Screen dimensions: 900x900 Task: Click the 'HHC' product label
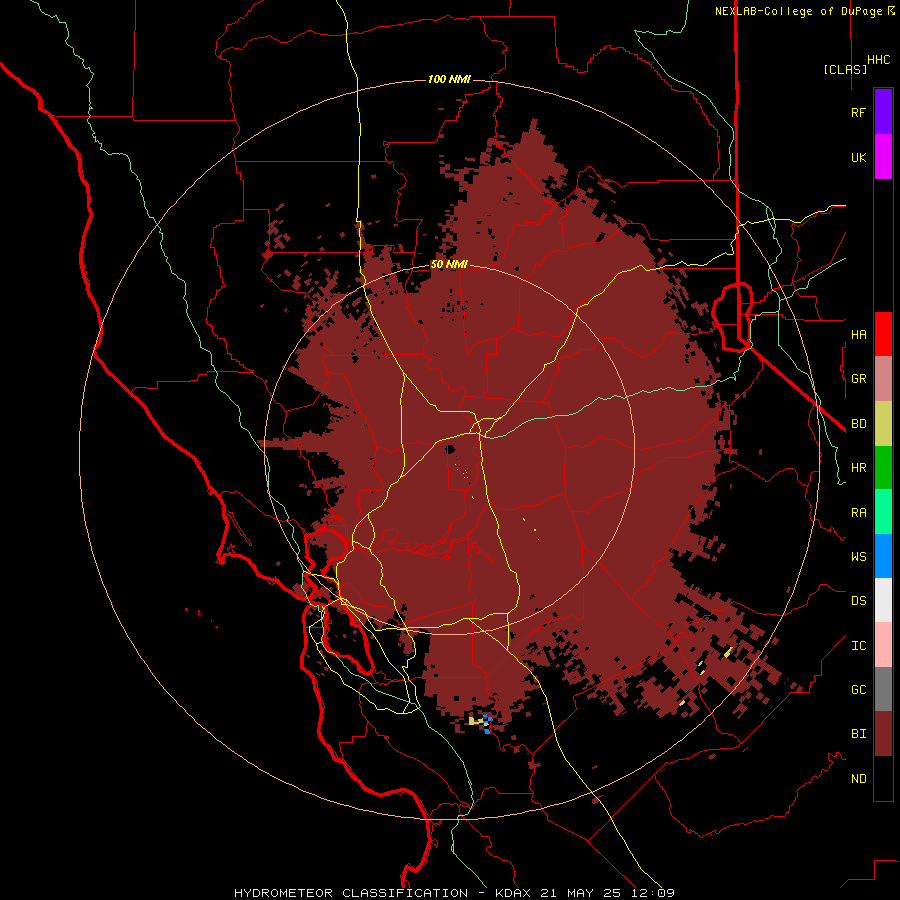(x=878, y=60)
